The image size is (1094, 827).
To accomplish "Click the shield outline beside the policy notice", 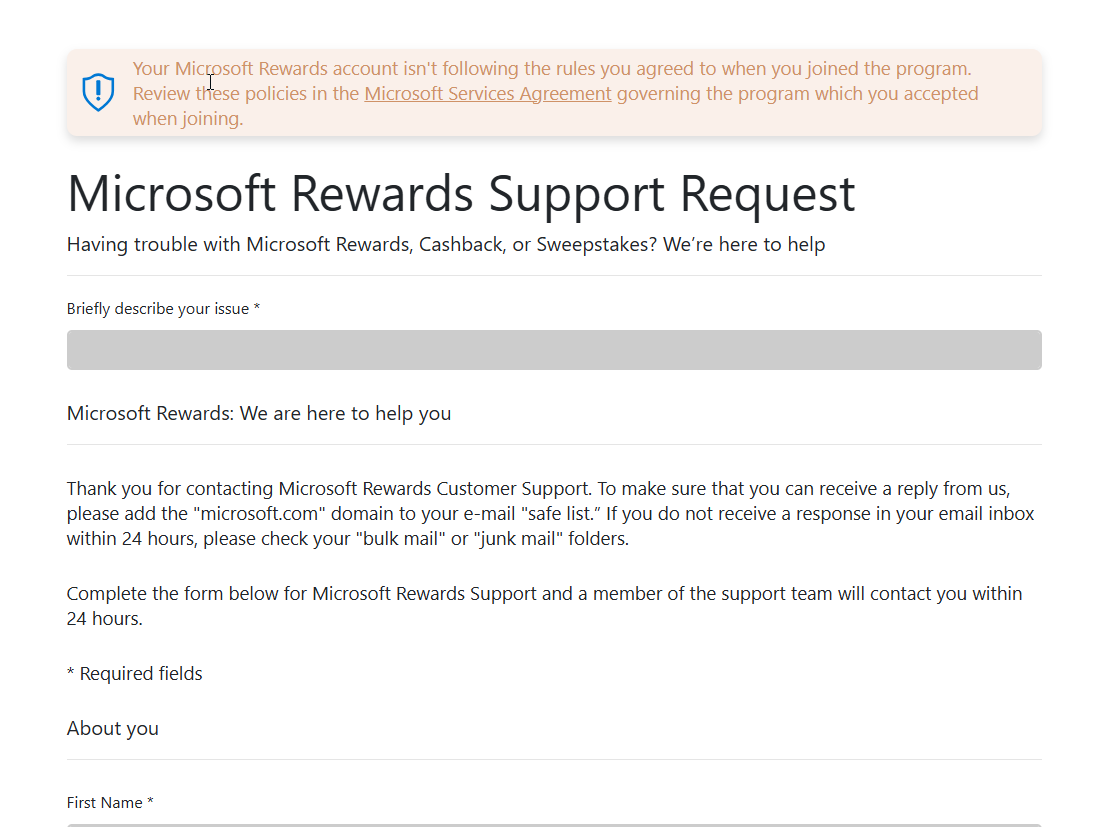I will tap(98, 90).
